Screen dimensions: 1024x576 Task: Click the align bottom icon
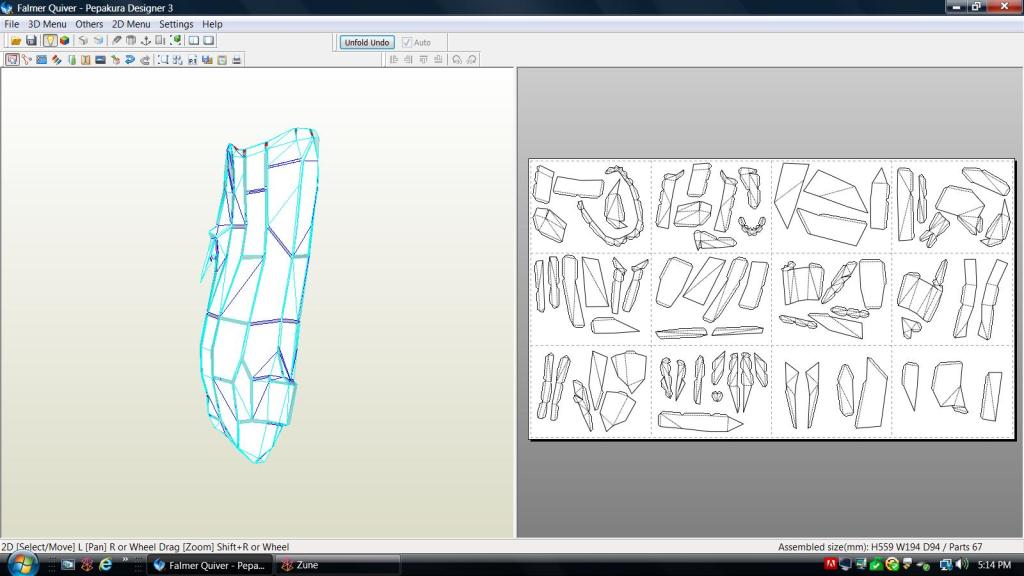[x=438, y=59]
